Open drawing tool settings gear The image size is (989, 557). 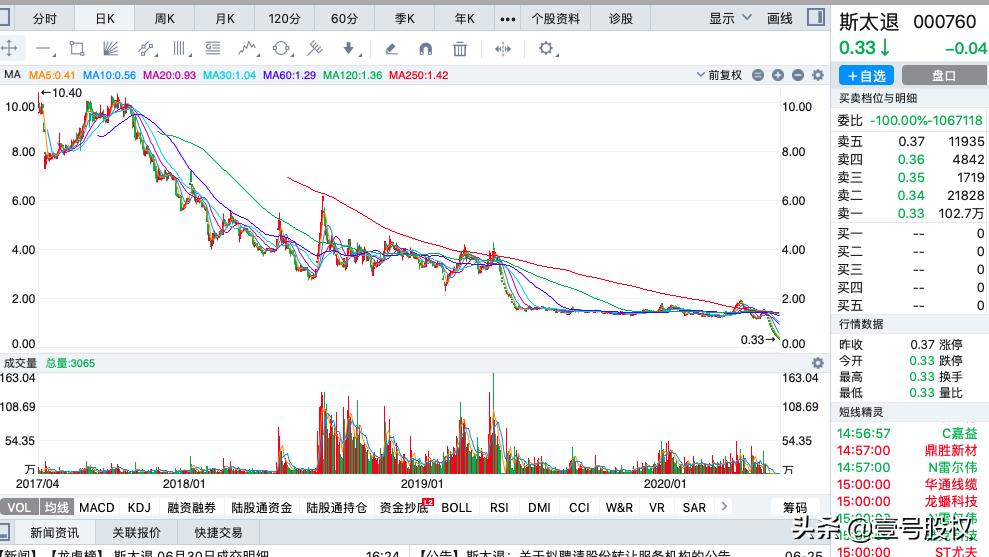[x=546, y=49]
